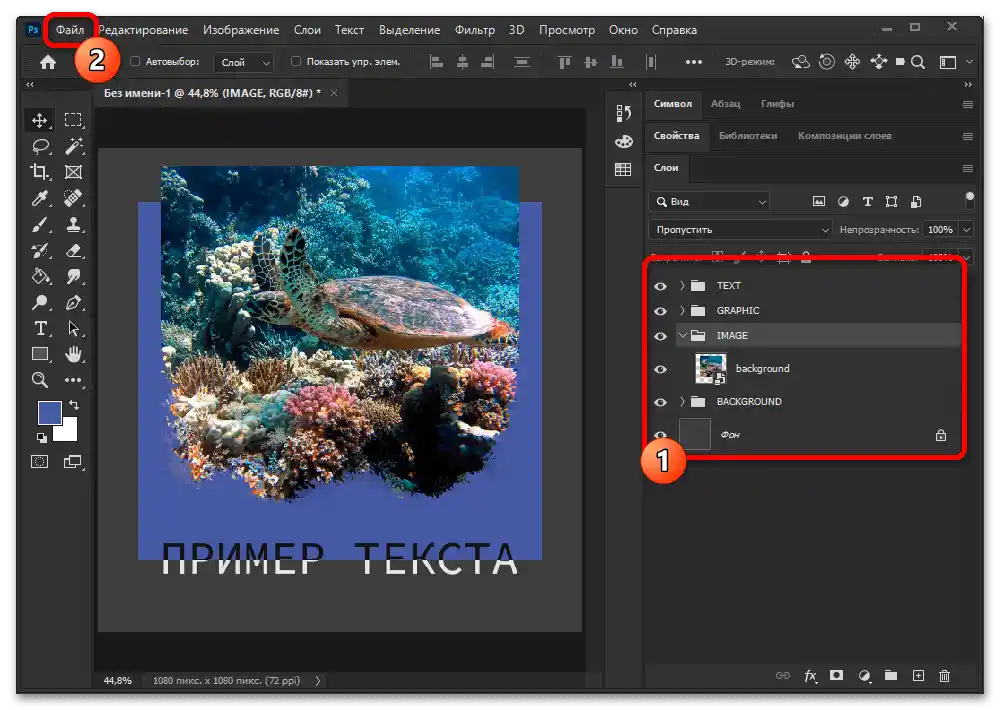The image size is (1000, 710).
Task: Create a new layer with plus button
Action: tap(918, 676)
